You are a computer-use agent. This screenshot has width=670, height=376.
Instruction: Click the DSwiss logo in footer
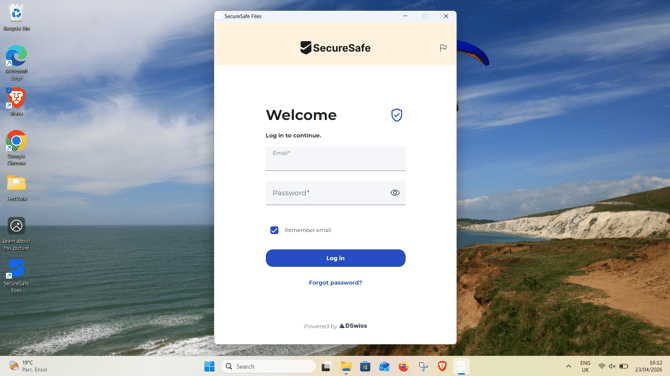coord(353,326)
